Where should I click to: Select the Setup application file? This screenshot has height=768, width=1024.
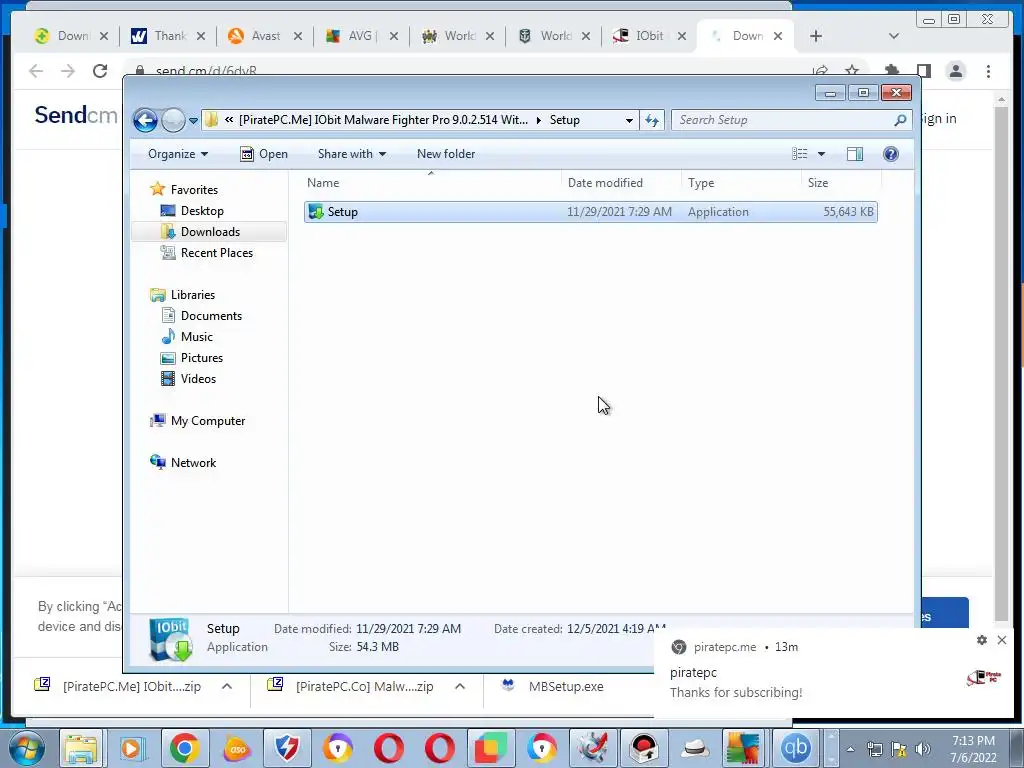pos(590,212)
